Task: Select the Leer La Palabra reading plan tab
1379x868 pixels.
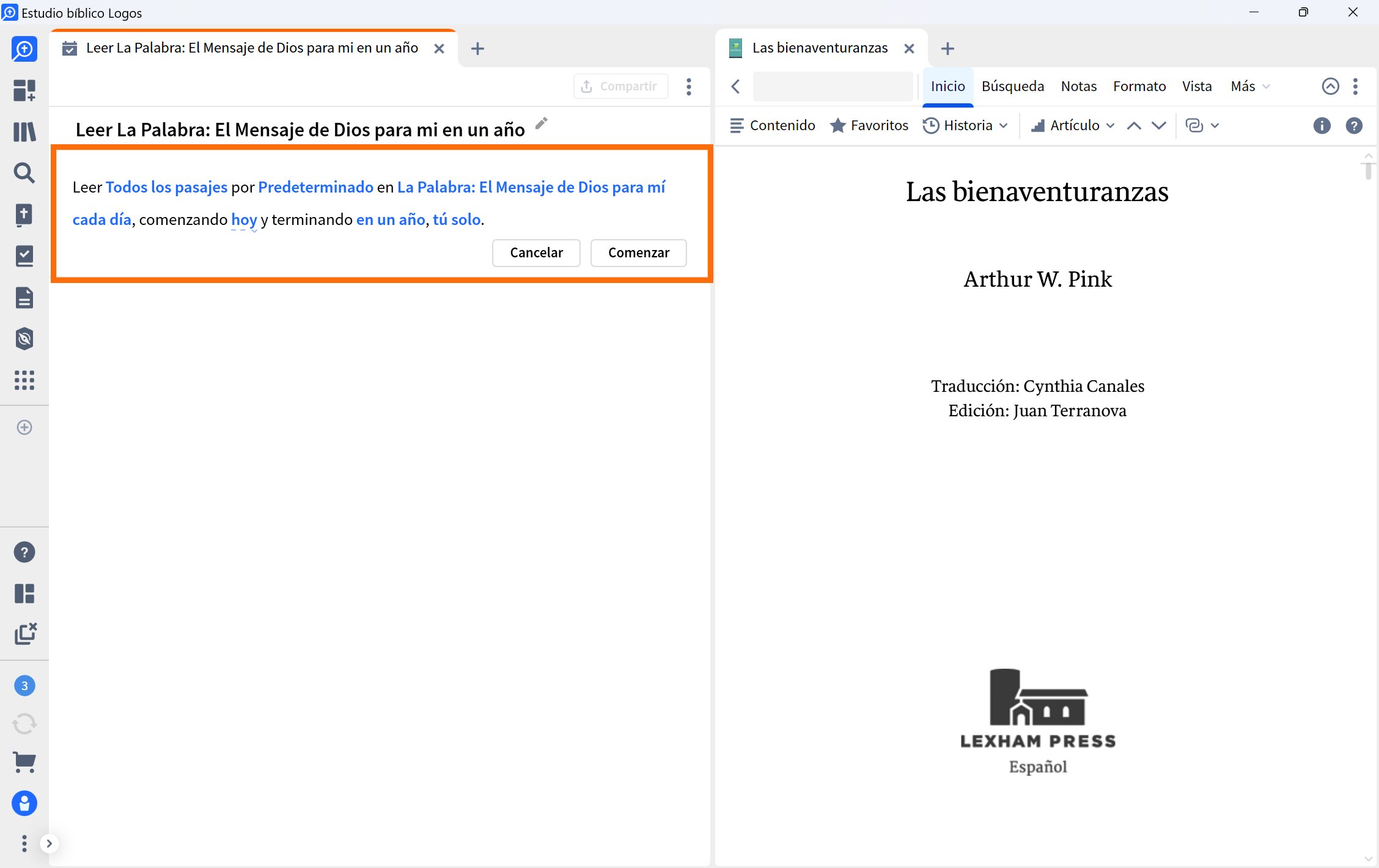Action: [252, 48]
